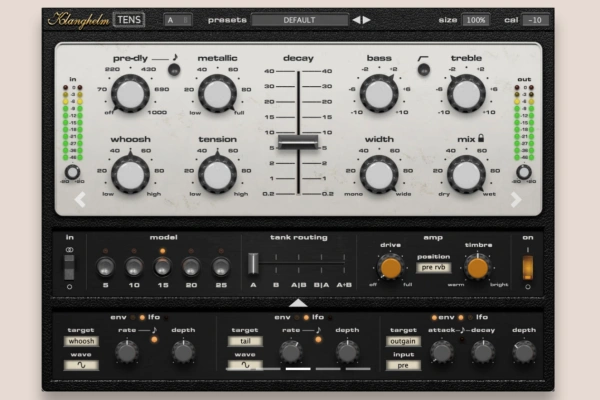Enable lfo mode in tail modulator
This screenshot has width=600, height=400.
click(x=306, y=317)
